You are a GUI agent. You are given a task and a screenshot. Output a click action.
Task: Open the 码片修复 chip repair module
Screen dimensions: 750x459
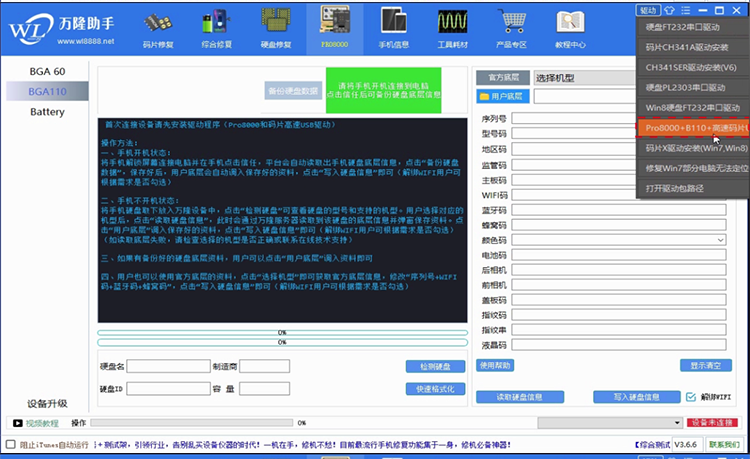[x=158, y=30]
